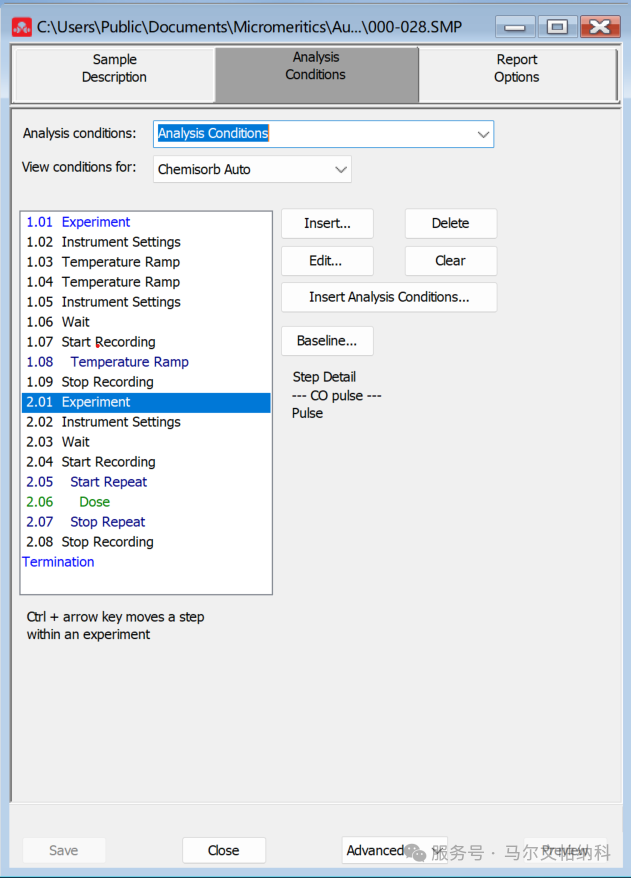The height and width of the screenshot is (878, 631).
Task: Open the Chemisorb Auto view dropdown
Action: [x=340, y=169]
